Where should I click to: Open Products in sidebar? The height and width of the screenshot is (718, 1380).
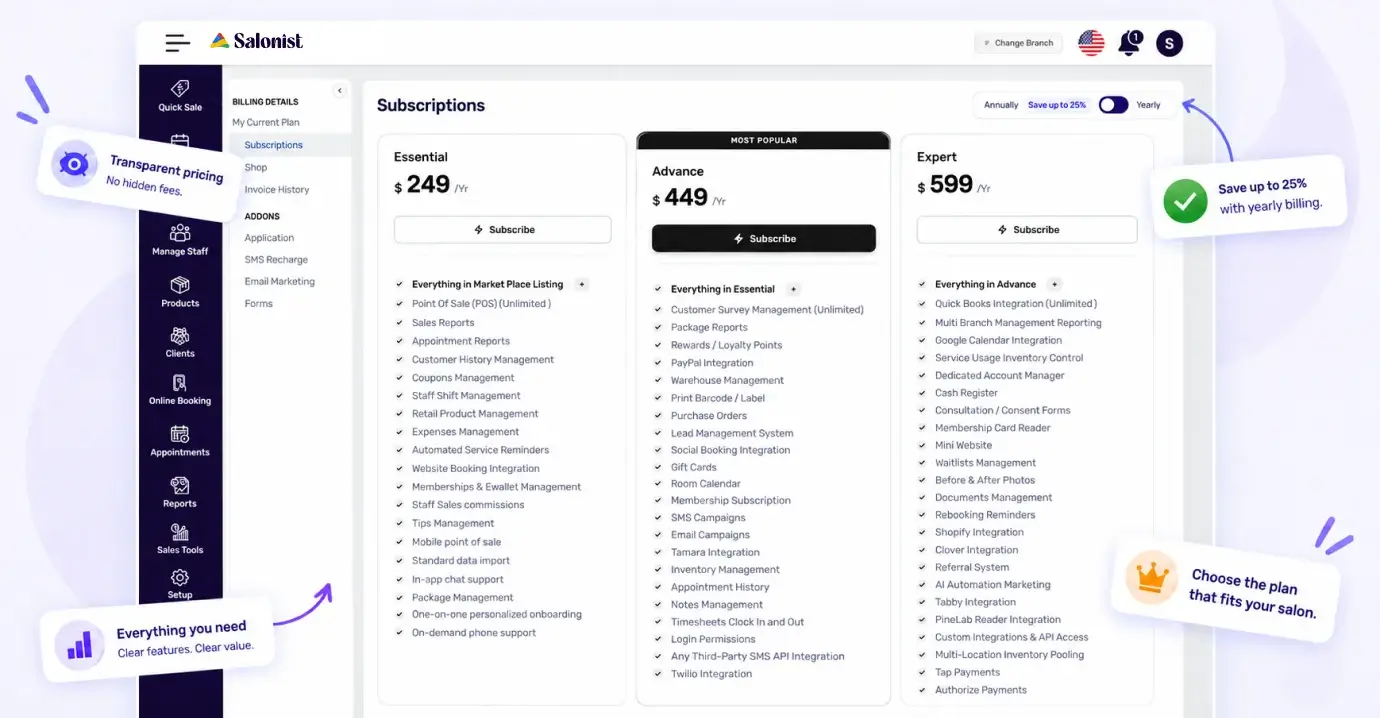(180, 292)
